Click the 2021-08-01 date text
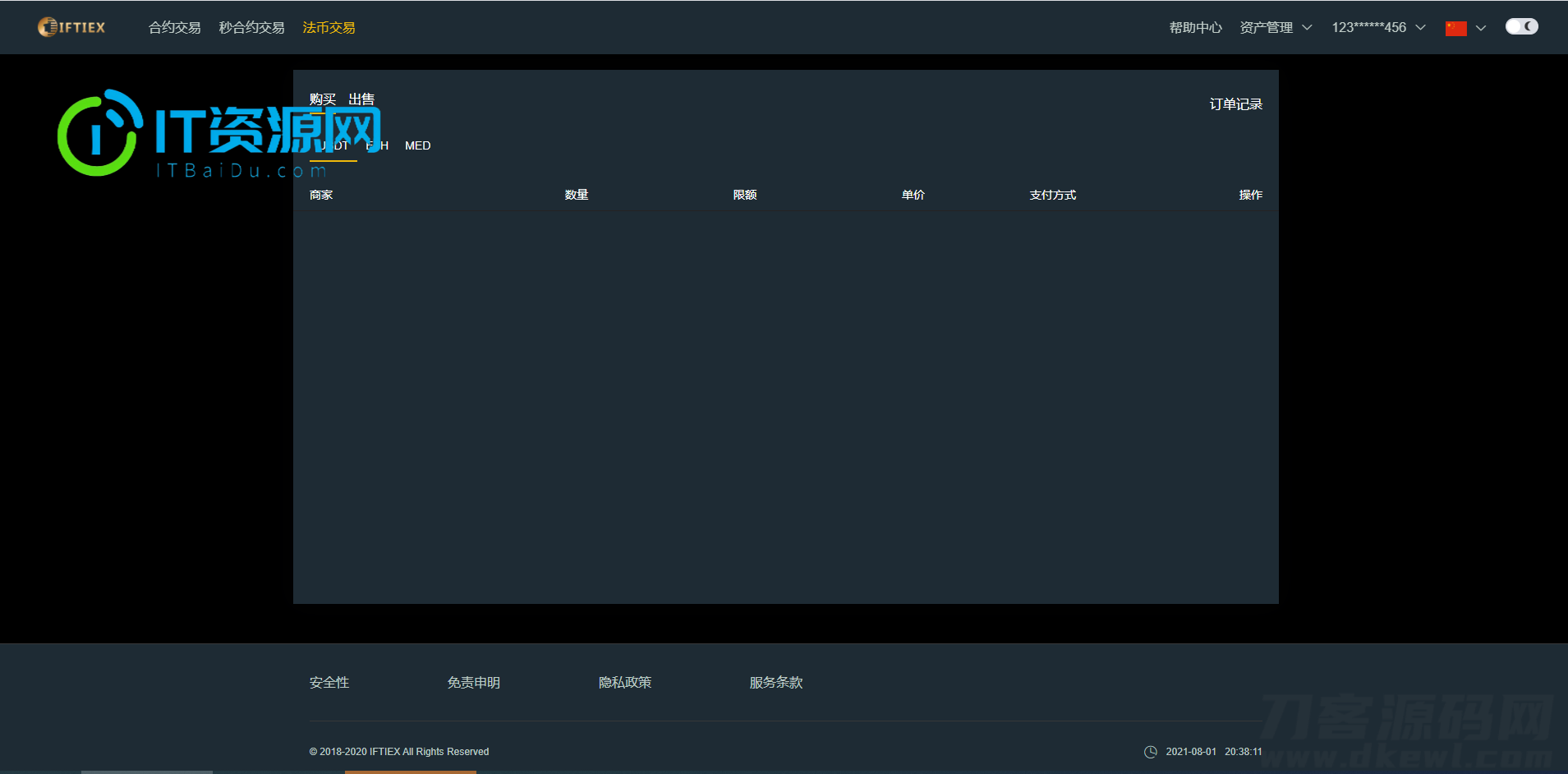The width and height of the screenshot is (1568, 774). 1191,752
